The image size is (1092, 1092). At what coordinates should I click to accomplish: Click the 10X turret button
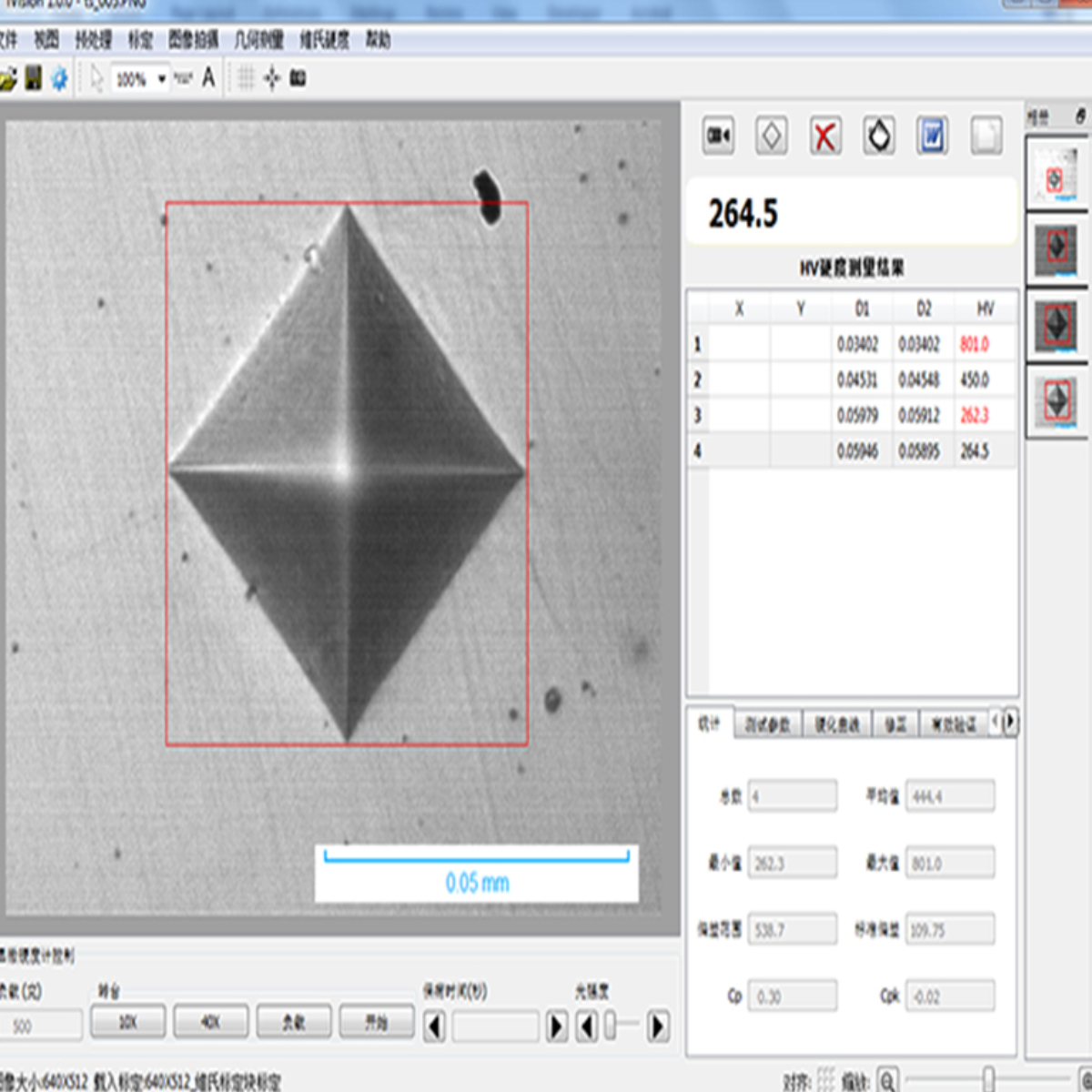128,1023
